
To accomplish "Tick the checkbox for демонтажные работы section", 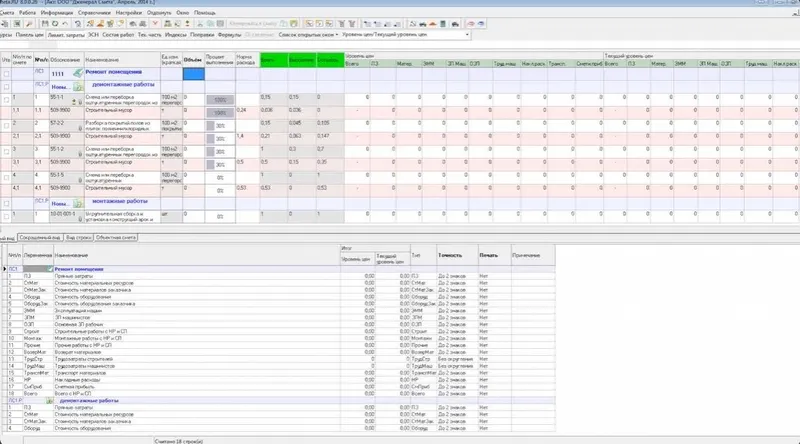I will pyautogui.click(x=6, y=87).
